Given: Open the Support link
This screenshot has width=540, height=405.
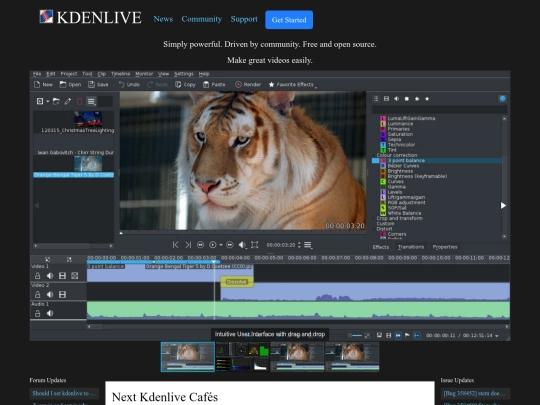Looking at the screenshot, I should (244, 19).
